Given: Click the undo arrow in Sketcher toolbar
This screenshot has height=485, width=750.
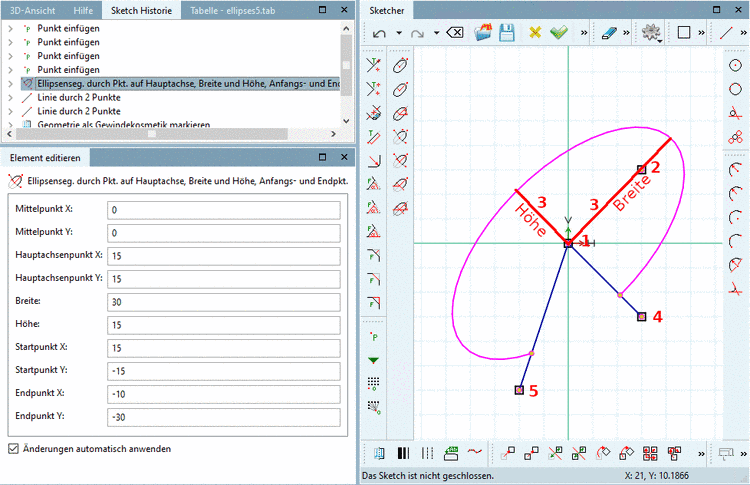Looking at the screenshot, I should tap(380, 33).
